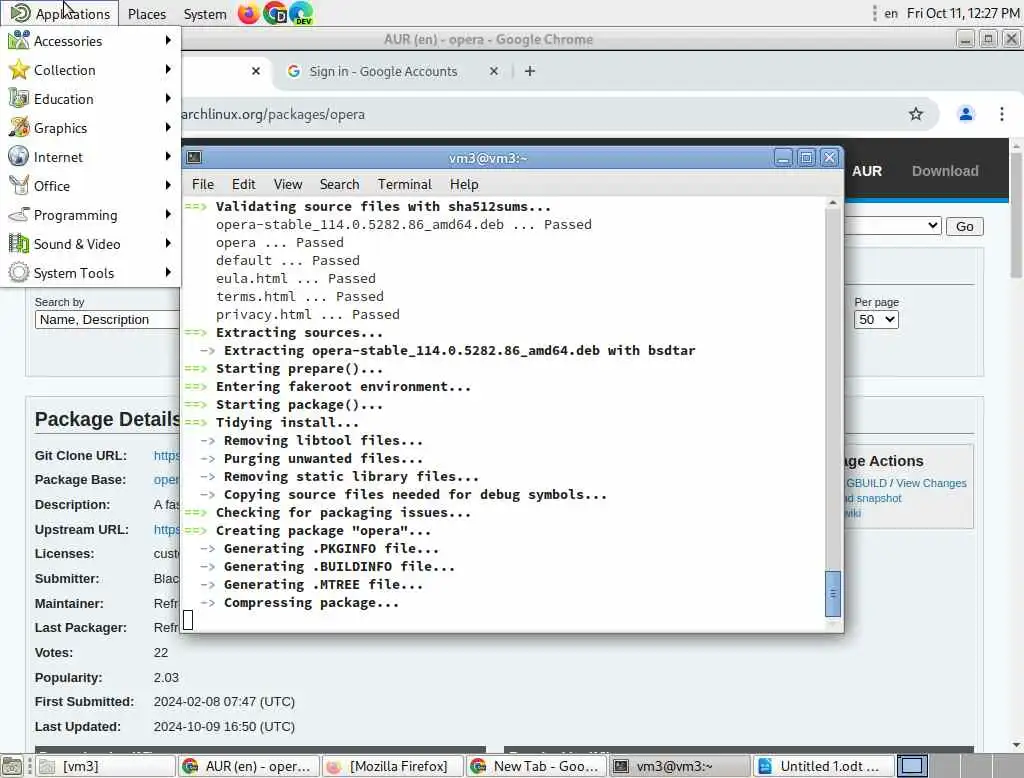Click the en keyboard layout indicator
Image resolution: width=1024 pixels, height=778 pixels.
coord(891,13)
